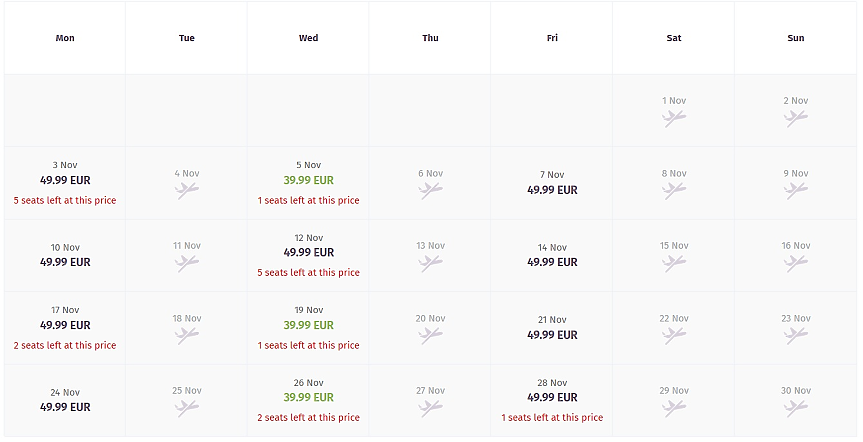
Task: Choose the 17 Nov flight with 2 seats left
Action: 65,326
